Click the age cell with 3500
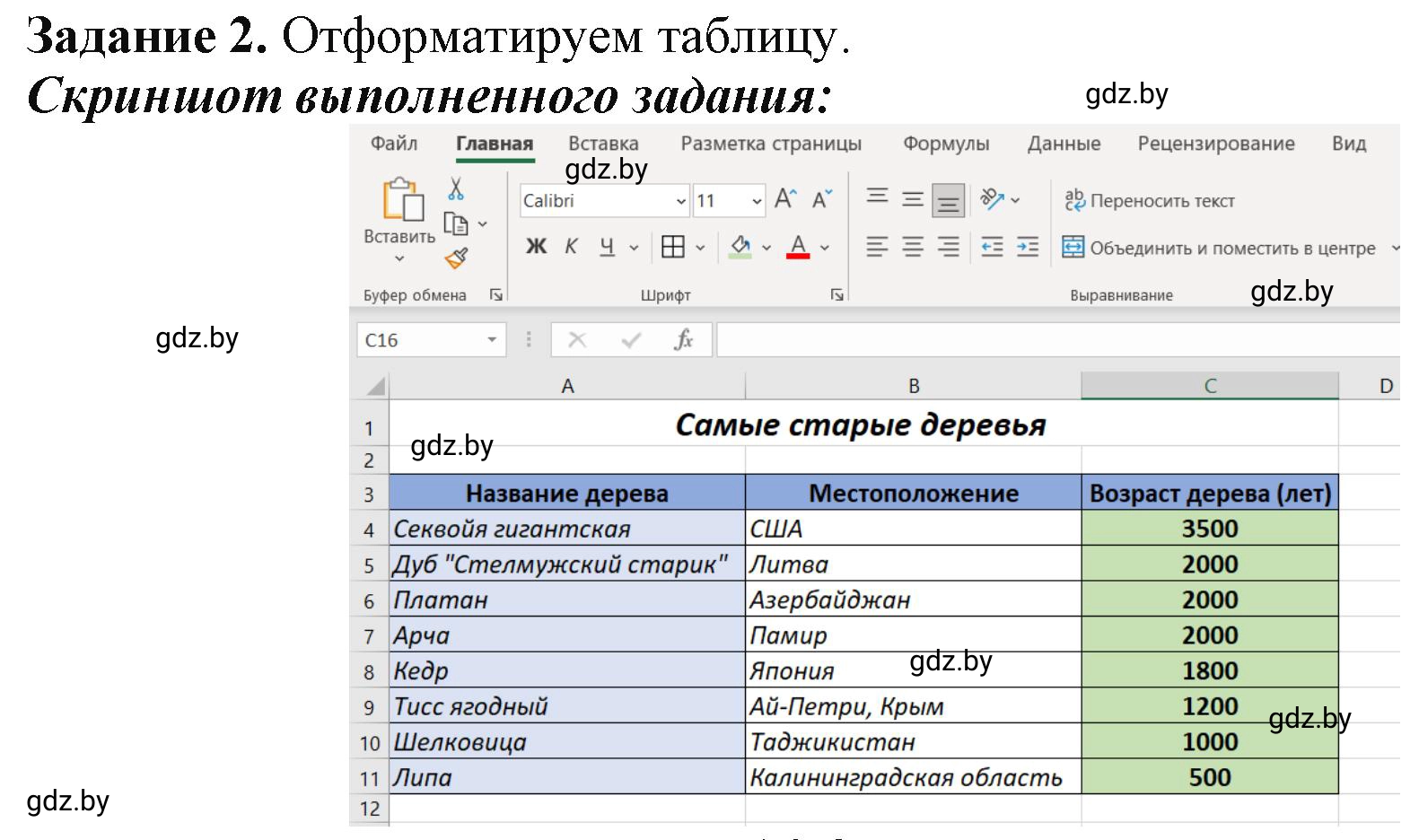1419x840 pixels. coord(1210,529)
